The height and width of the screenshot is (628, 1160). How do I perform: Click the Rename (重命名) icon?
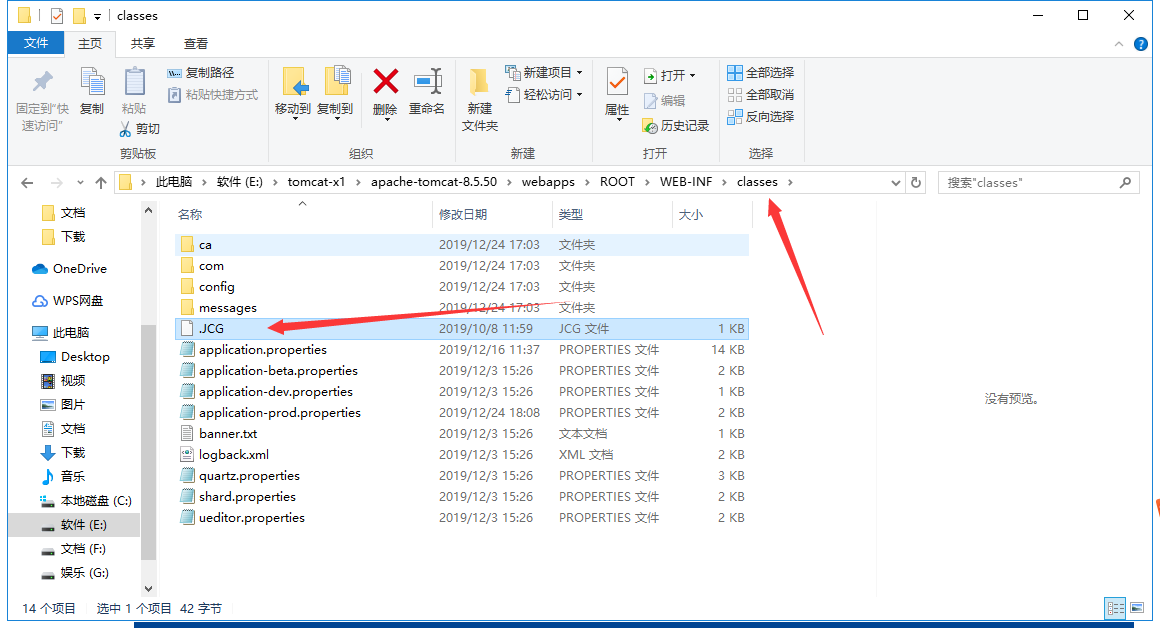point(428,81)
